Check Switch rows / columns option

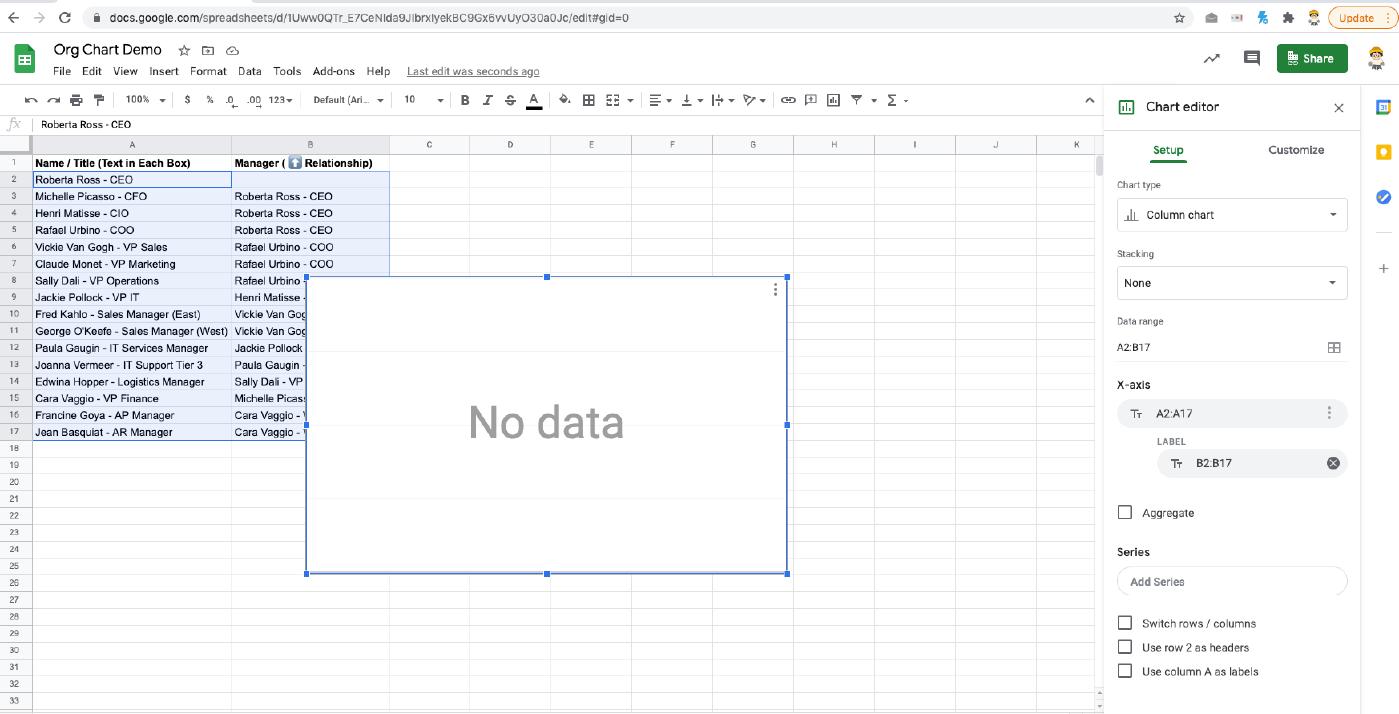click(x=1125, y=623)
